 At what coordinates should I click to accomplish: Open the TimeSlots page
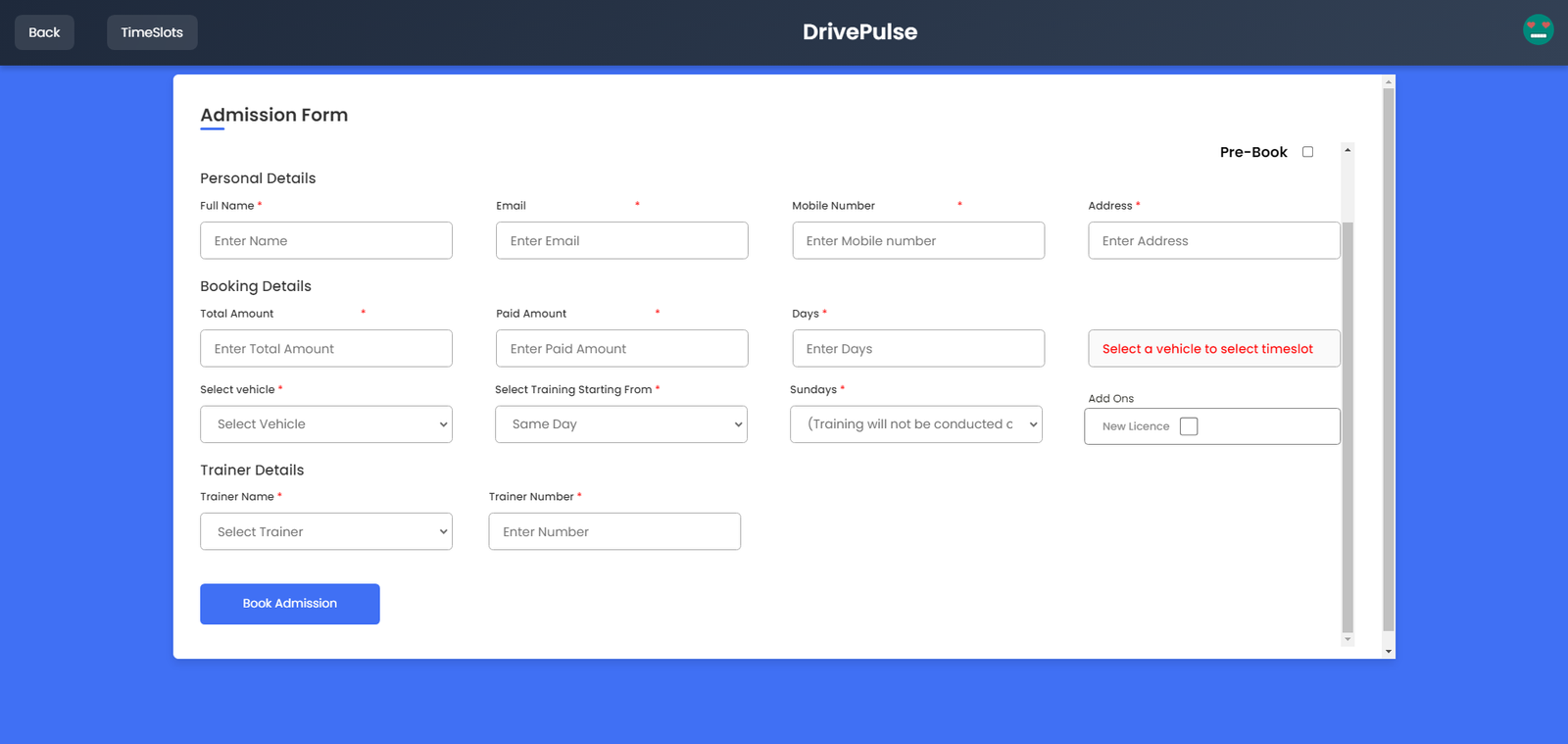[152, 32]
